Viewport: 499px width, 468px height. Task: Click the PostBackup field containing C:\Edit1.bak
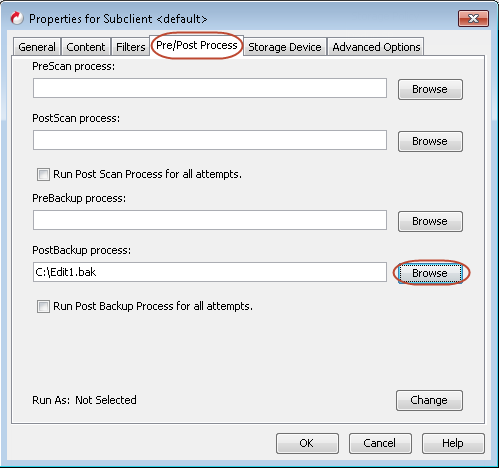[210, 272]
